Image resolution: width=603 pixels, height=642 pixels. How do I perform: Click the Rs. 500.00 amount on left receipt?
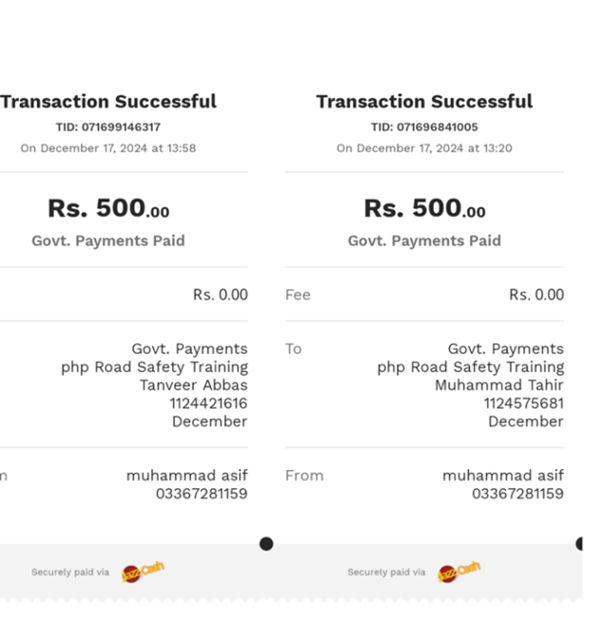(x=108, y=209)
